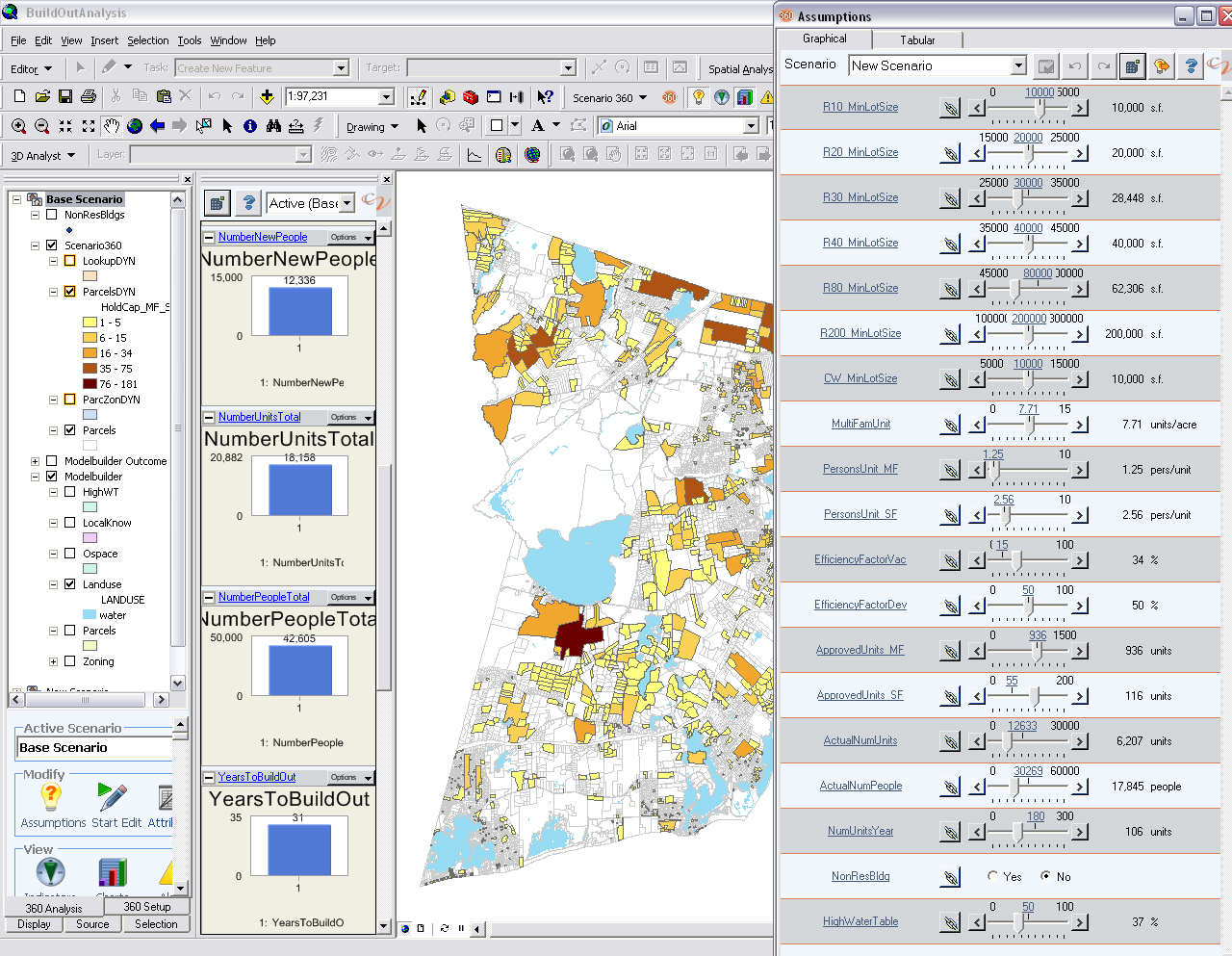This screenshot has width=1232, height=956.
Task: Click the New Map File icon
Action: click(19, 96)
